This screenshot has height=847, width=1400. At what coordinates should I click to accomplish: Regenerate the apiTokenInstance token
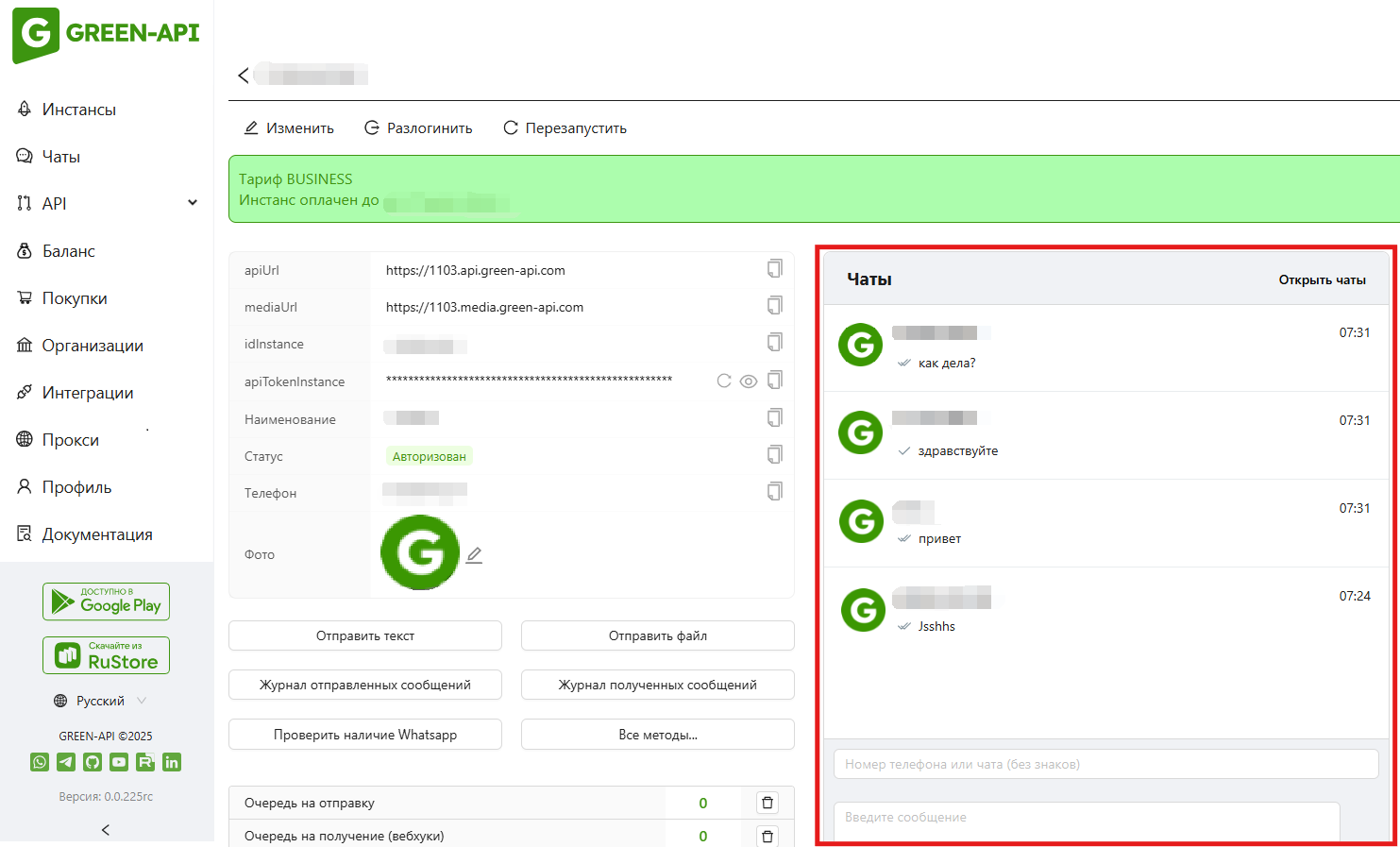[724, 381]
